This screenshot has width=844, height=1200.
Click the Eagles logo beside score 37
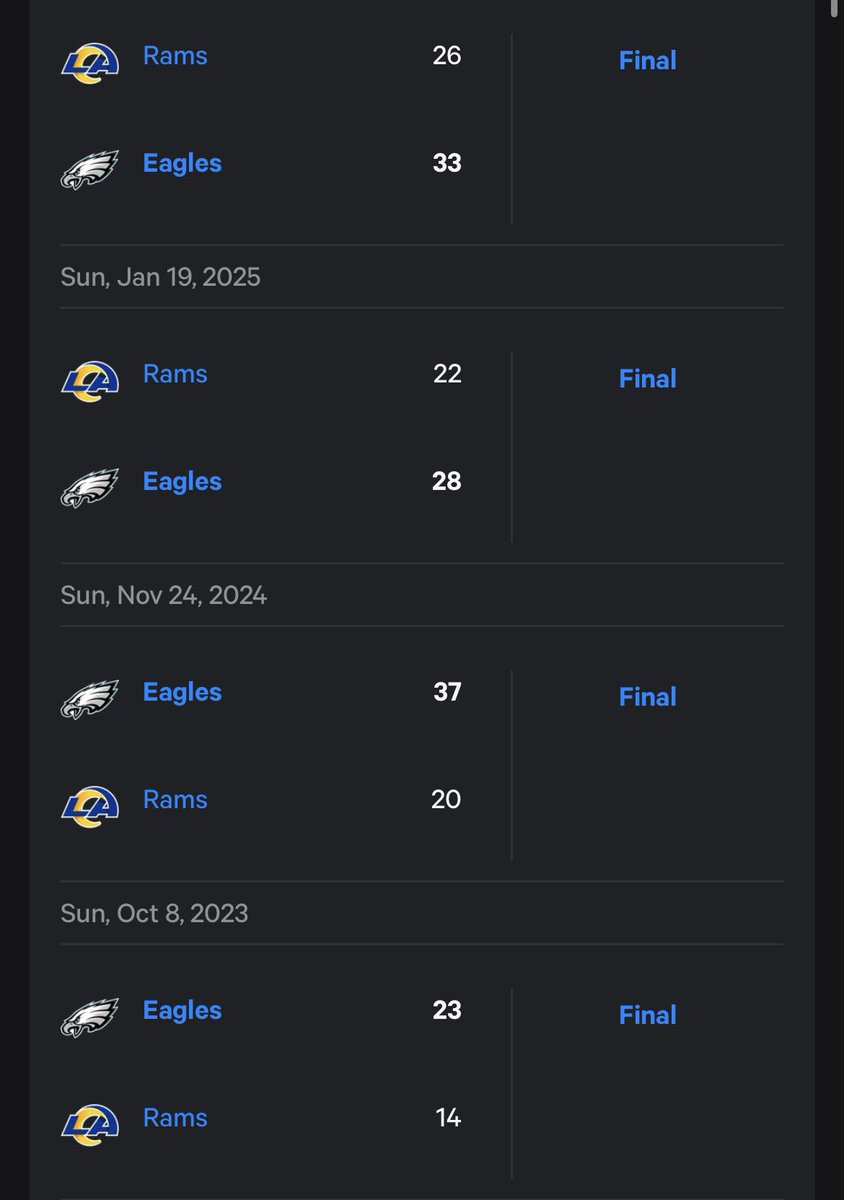(90, 699)
